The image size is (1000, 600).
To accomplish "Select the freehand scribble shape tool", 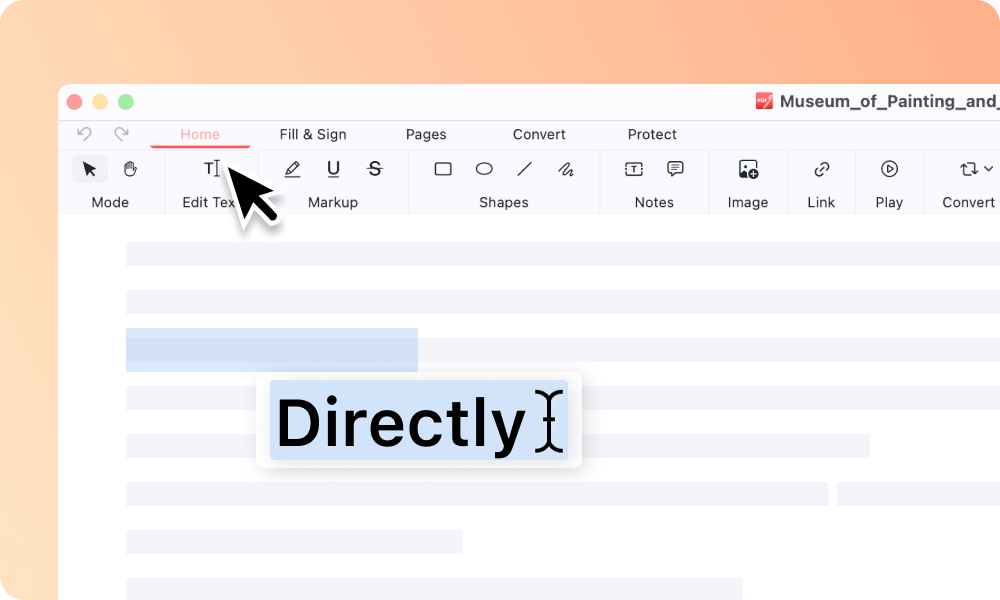I will click(x=566, y=169).
